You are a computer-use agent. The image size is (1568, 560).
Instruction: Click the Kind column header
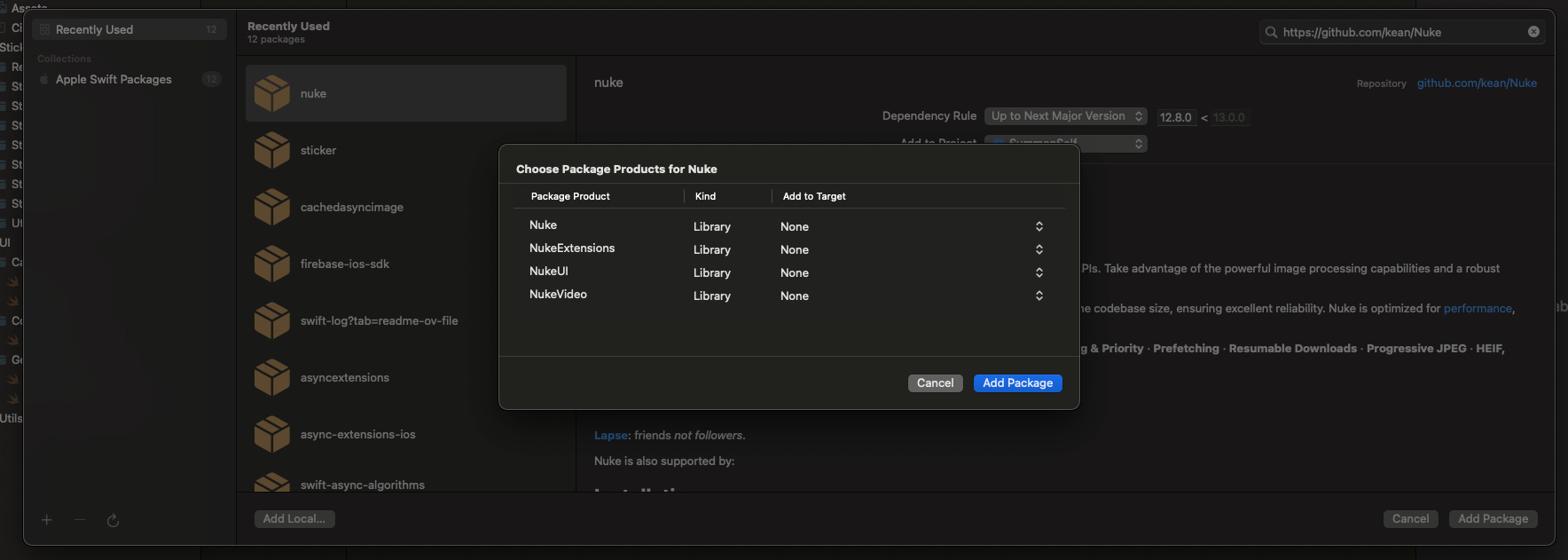click(x=705, y=196)
